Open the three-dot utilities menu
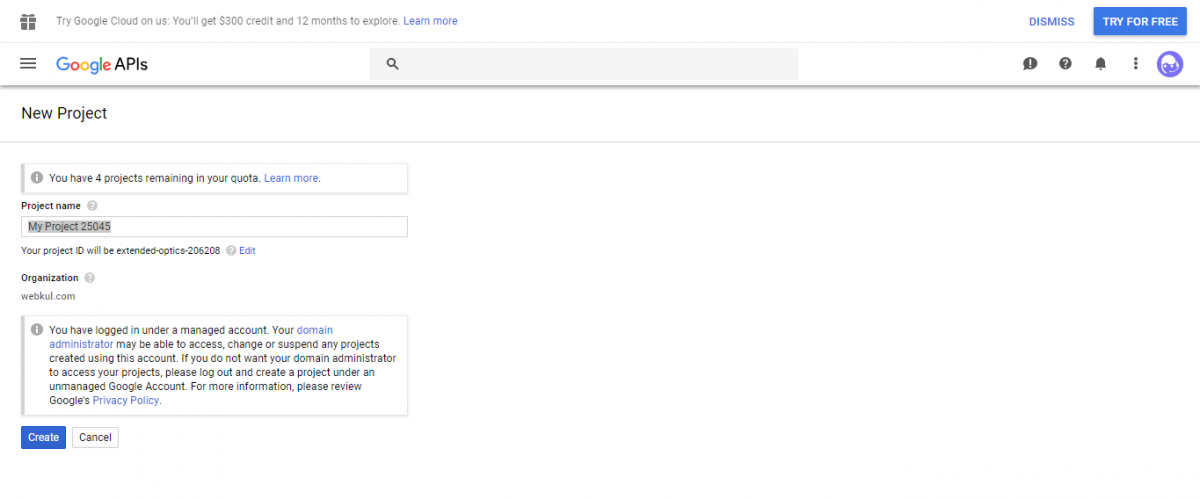This screenshot has width=1200, height=499. pos(1135,64)
